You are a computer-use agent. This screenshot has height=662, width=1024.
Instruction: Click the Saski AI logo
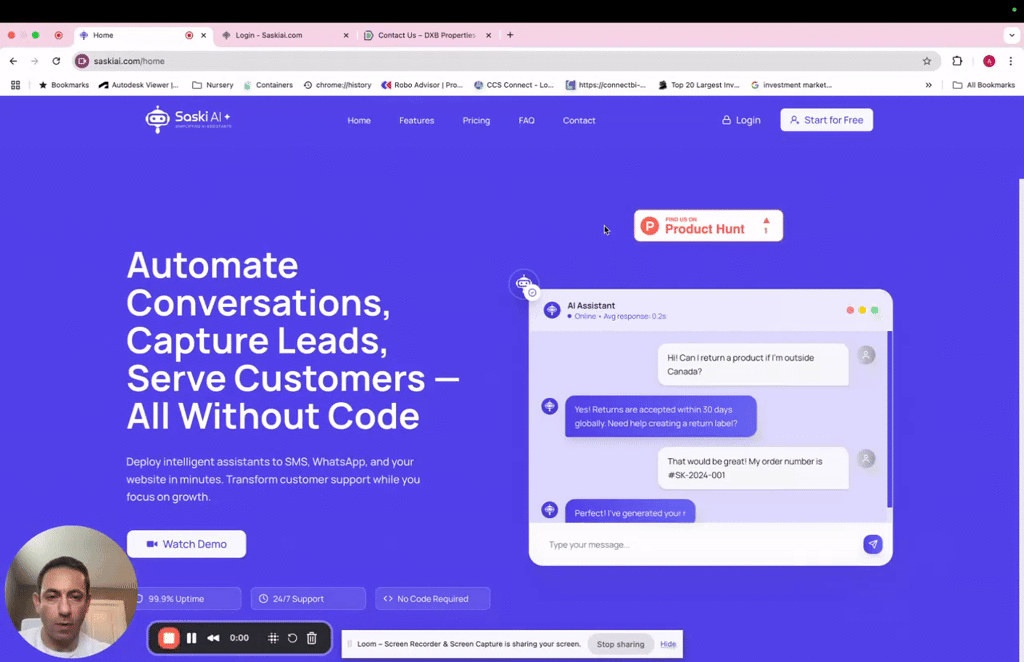coord(188,119)
